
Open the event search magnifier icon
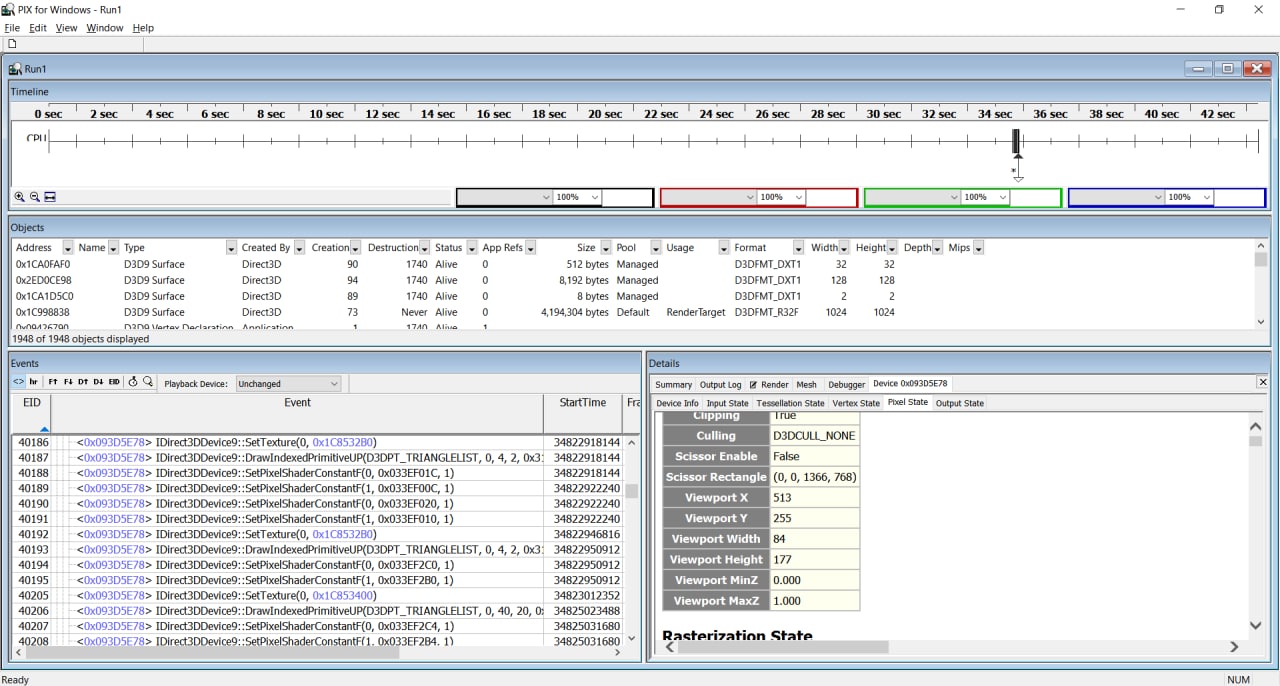(x=148, y=382)
